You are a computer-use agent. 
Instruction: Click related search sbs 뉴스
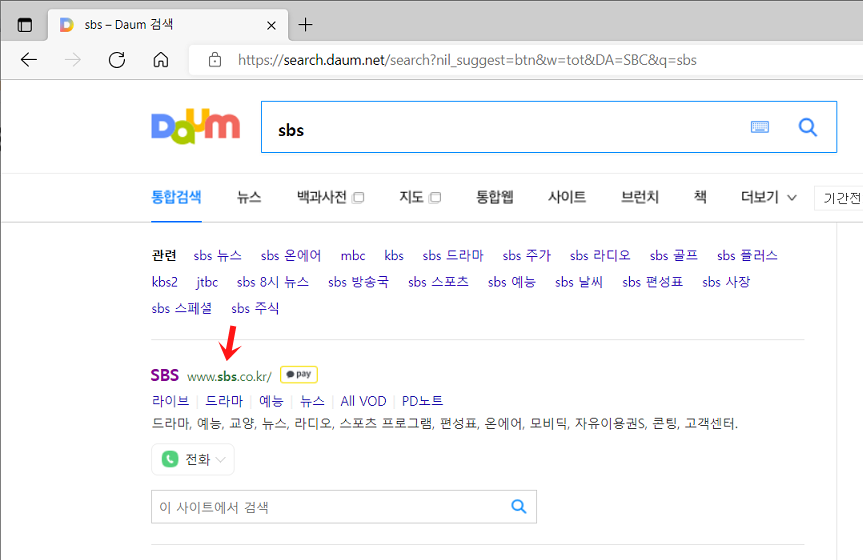[x=217, y=255]
